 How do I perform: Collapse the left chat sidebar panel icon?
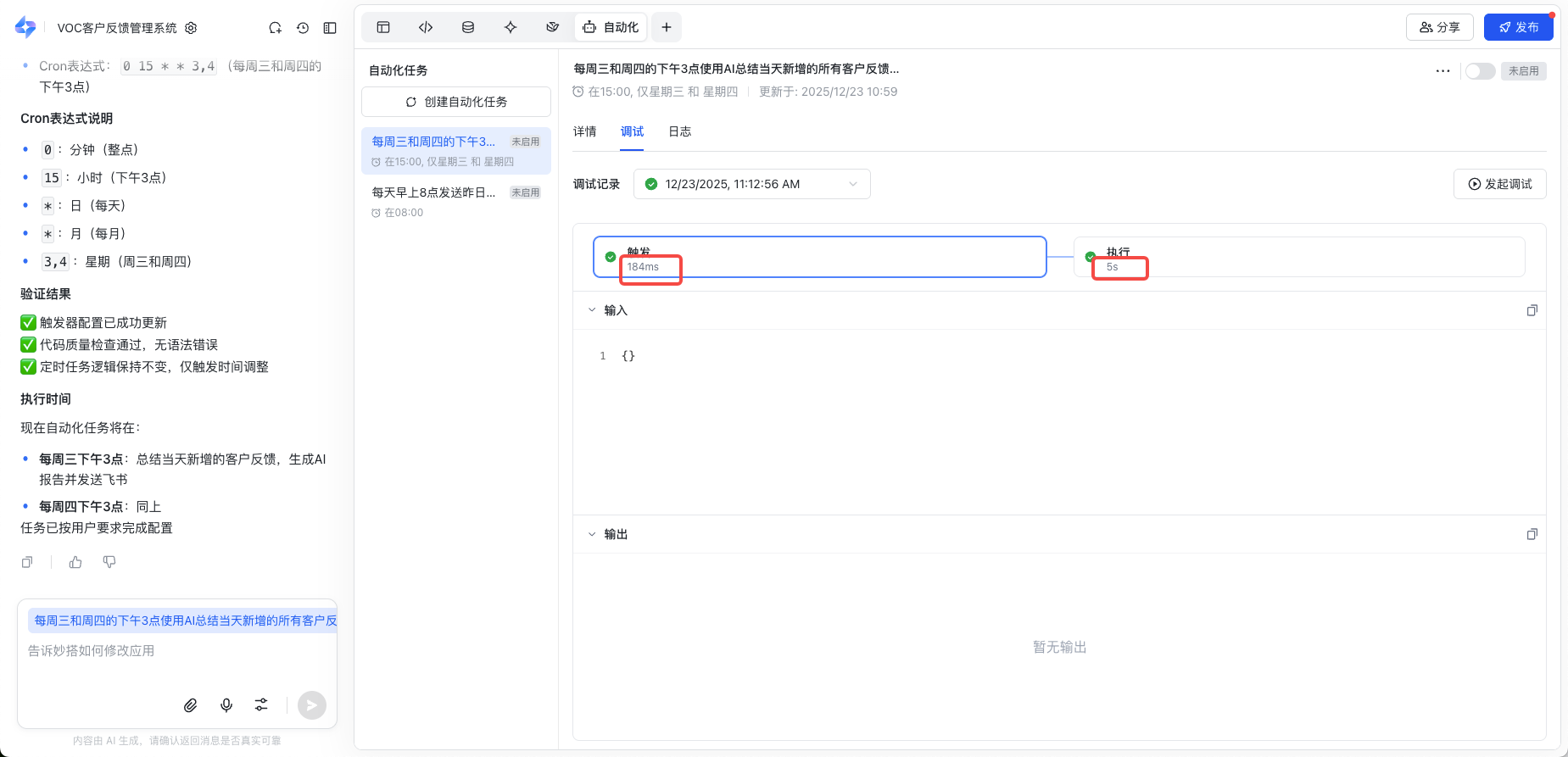(x=330, y=28)
